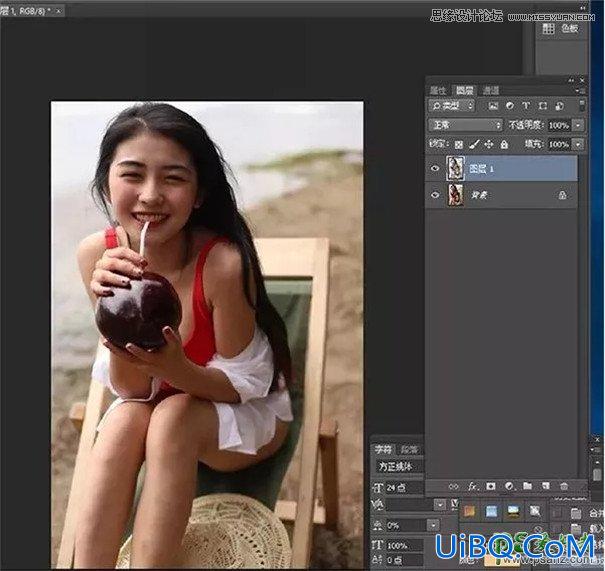
Task: Toggle lock all padlock icon
Action: point(504,145)
